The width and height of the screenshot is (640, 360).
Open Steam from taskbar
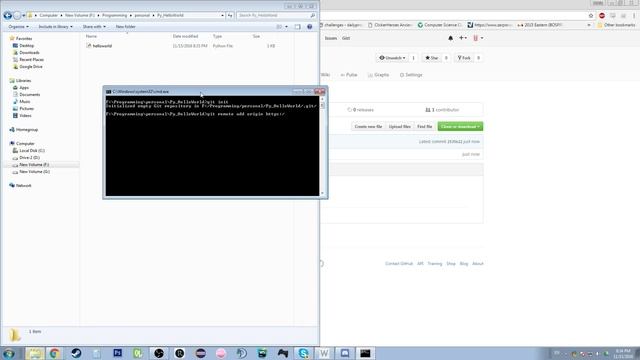pos(76,353)
